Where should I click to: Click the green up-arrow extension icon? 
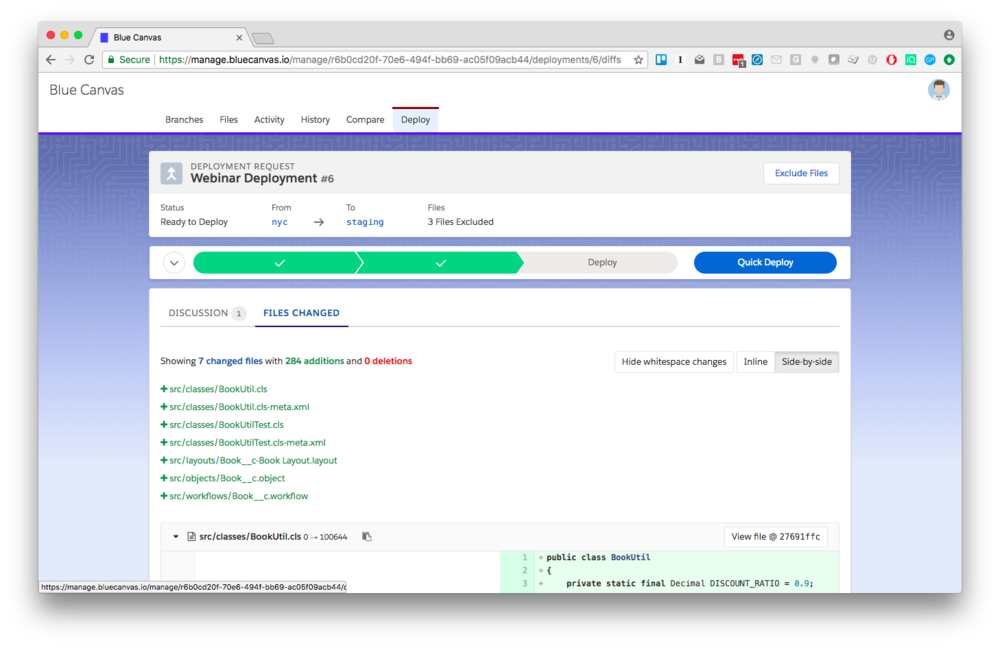[x=949, y=60]
